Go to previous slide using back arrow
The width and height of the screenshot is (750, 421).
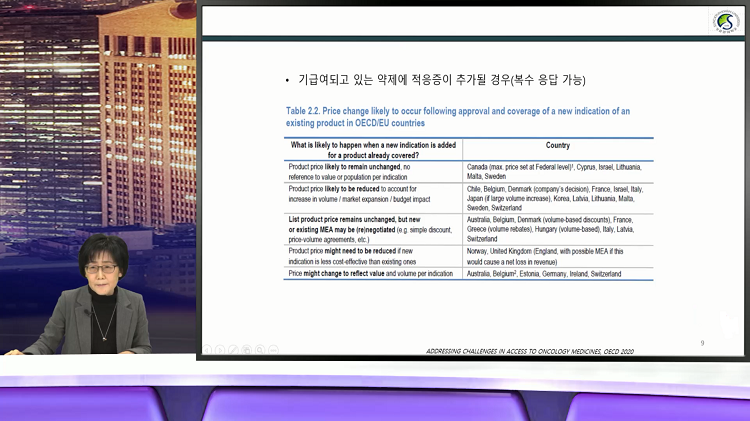[x=207, y=349]
